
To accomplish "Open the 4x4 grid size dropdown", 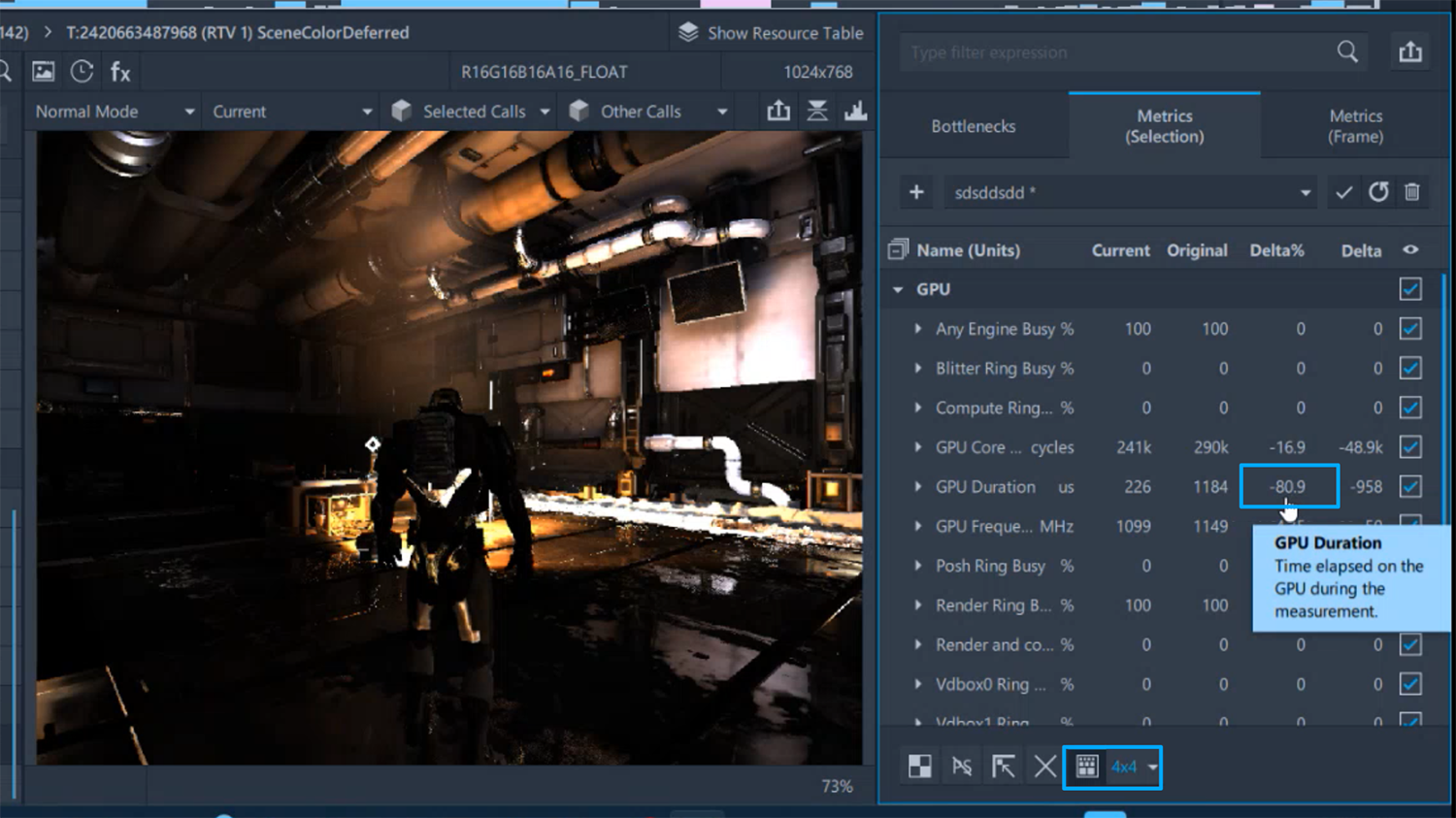I will click(x=1152, y=768).
